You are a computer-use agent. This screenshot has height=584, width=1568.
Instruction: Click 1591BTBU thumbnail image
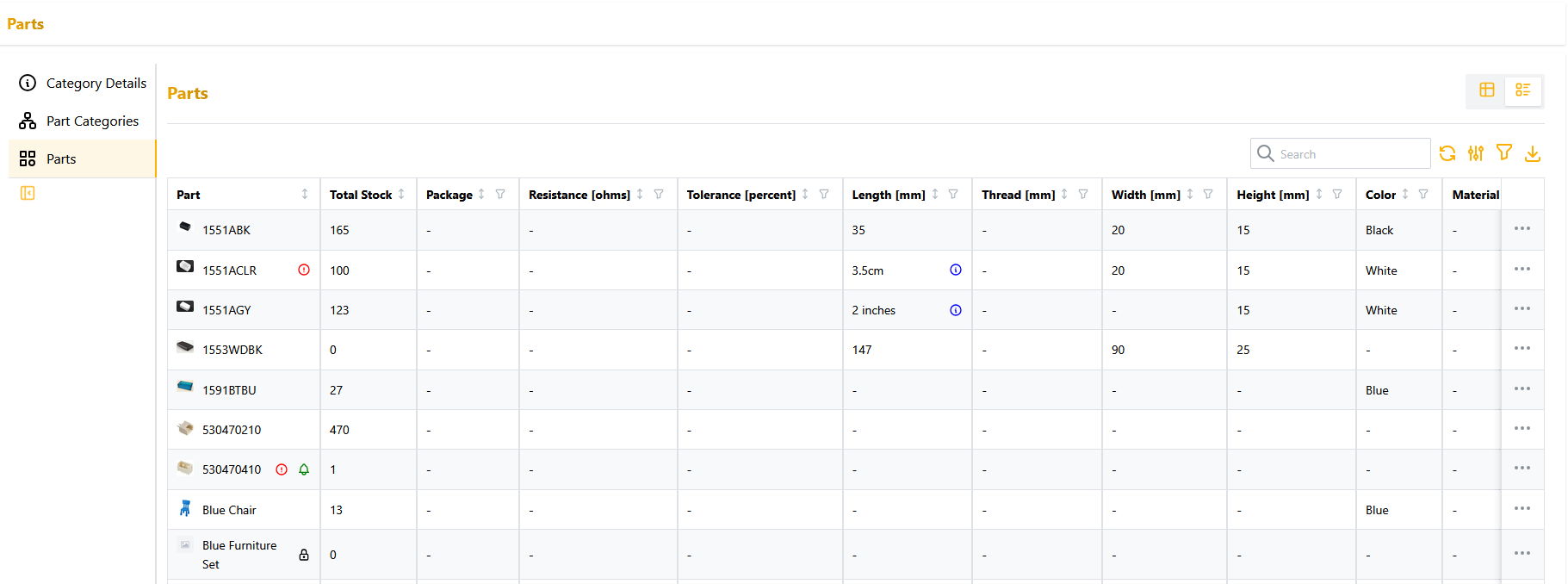click(185, 387)
